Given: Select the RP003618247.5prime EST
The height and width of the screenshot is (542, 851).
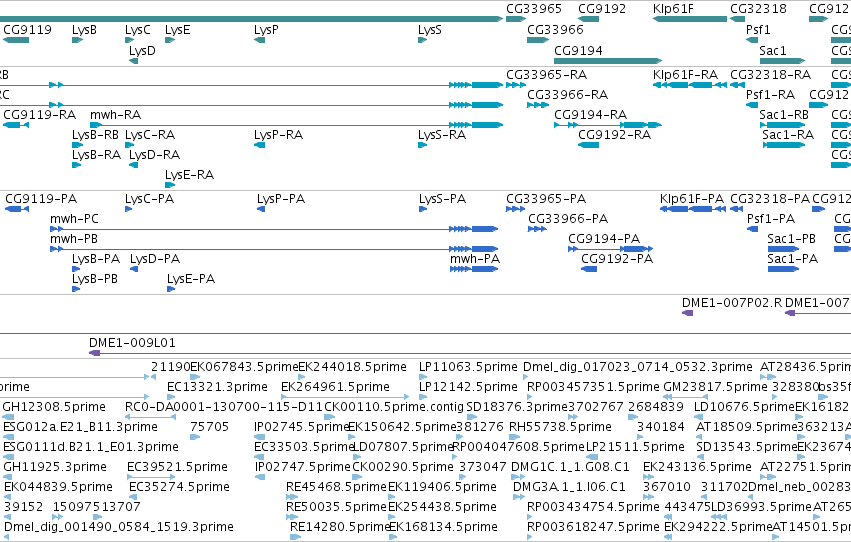Looking at the screenshot, I should [x=530, y=537].
